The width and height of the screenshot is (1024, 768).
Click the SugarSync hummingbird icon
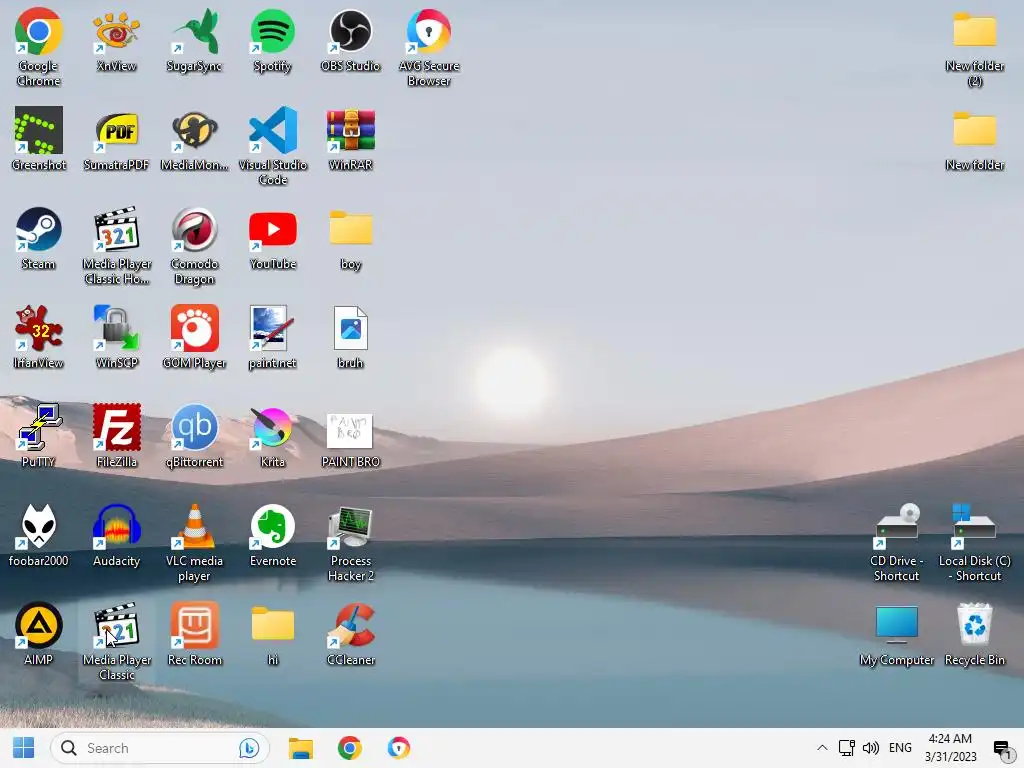[x=195, y=31]
